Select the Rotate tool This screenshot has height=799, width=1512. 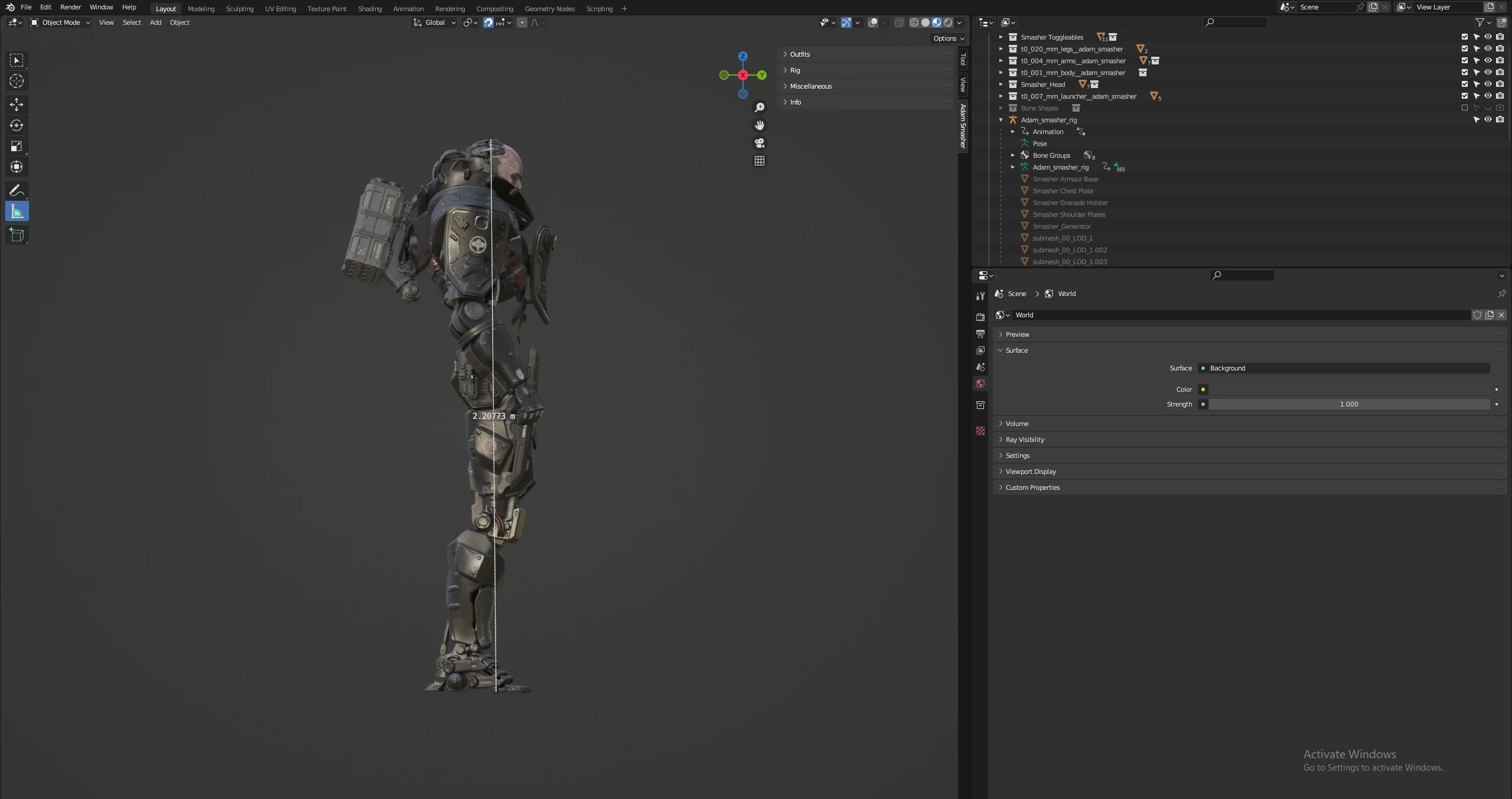17,125
